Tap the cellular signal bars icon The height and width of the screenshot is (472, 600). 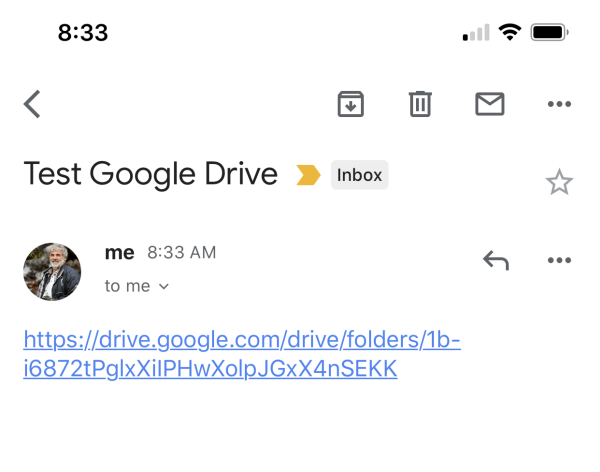(476, 33)
